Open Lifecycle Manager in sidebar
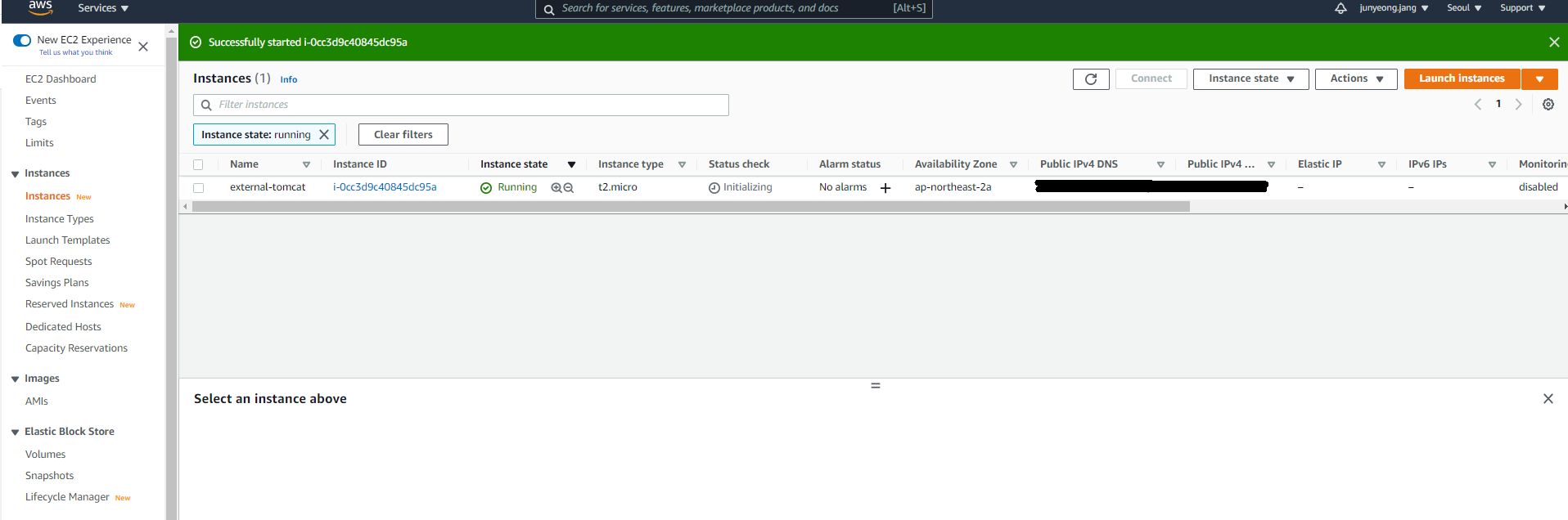Image resolution: width=1568 pixels, height=520 pixels. [x=67, y=497]
